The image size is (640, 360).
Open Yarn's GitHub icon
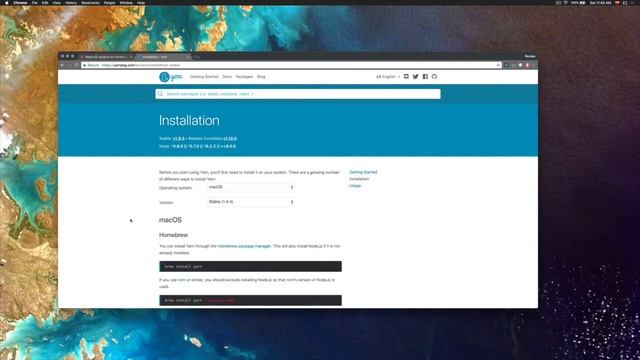pyautogui.click(x=434, y=76)
